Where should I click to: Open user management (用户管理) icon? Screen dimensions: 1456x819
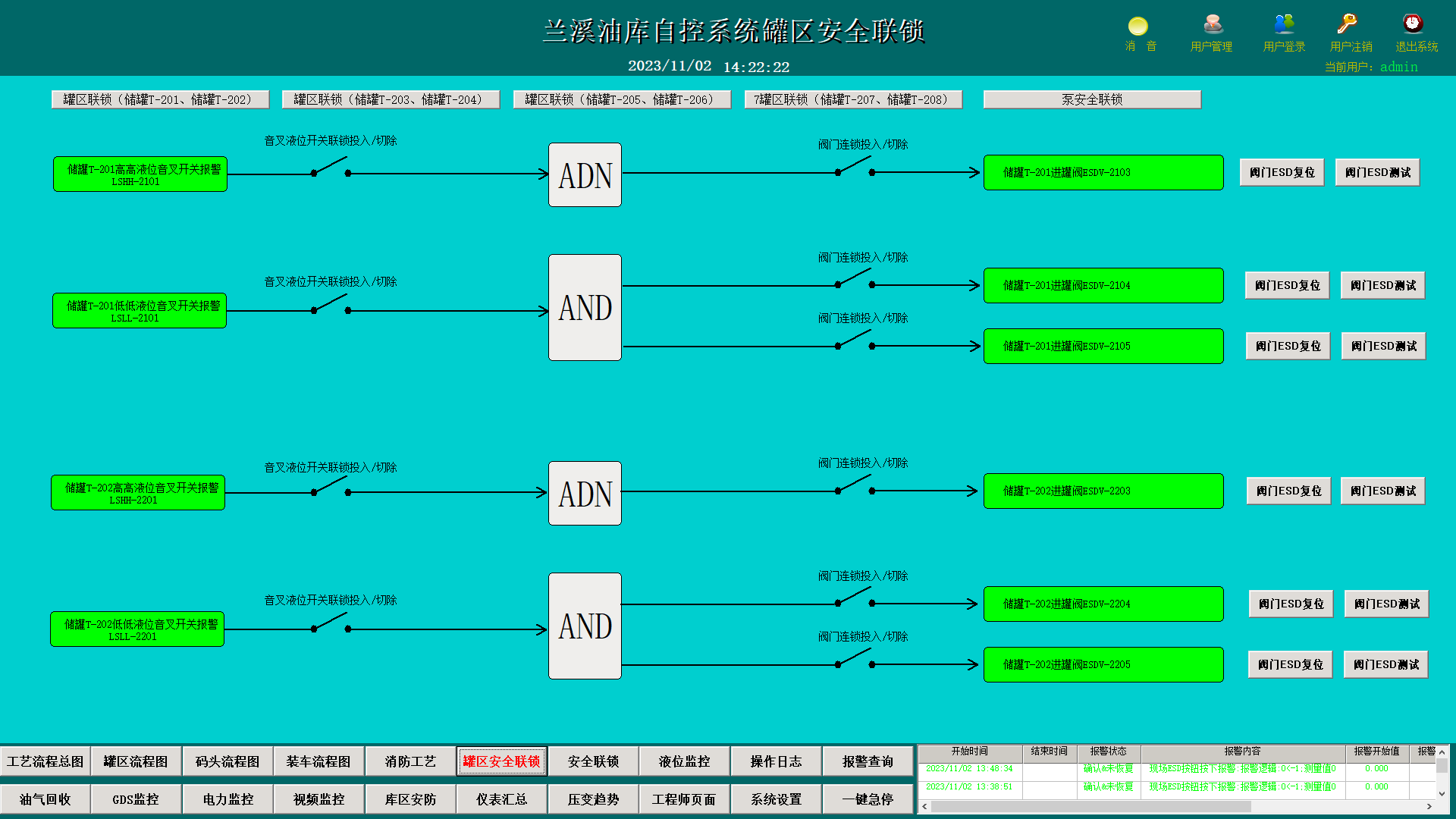tap(1212, 25)
